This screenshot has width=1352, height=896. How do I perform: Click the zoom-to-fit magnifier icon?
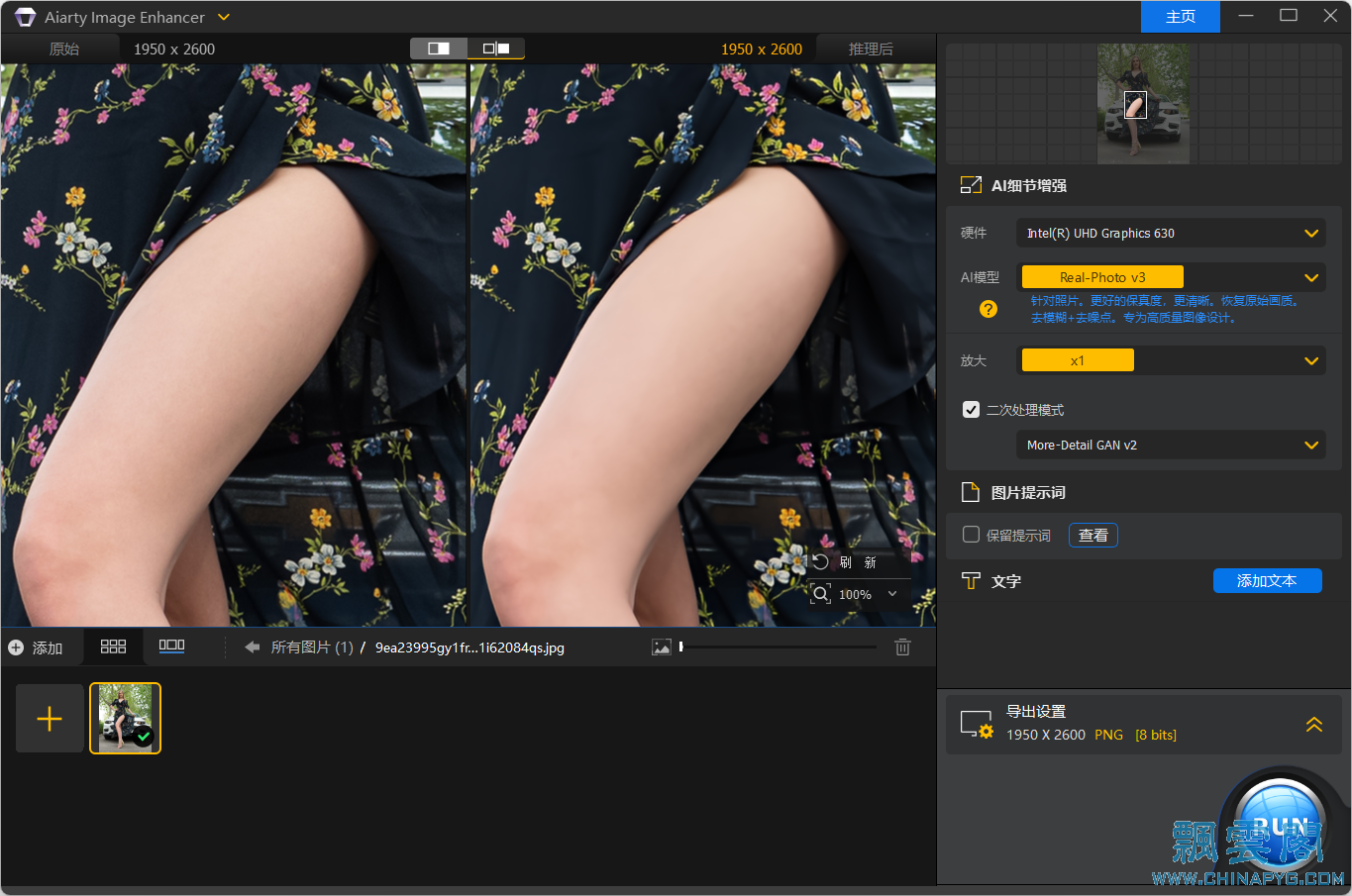[x=820, y=594]
